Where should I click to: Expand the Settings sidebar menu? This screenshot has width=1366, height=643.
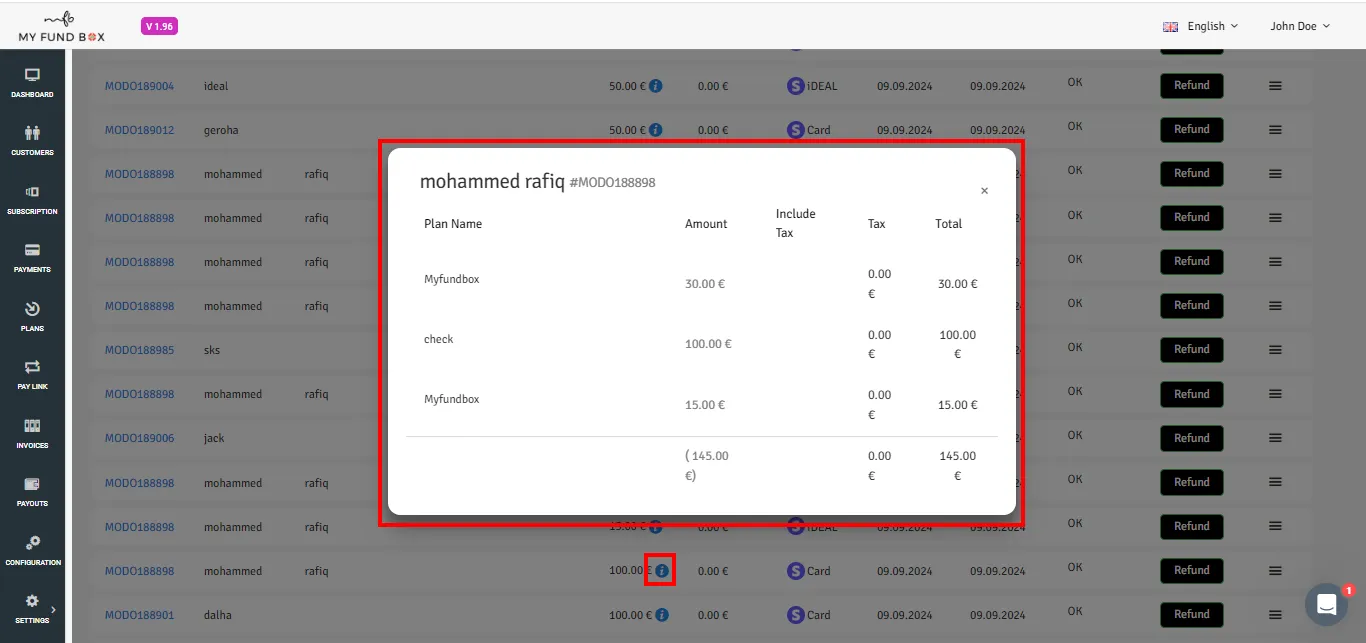[x=32, y=608]
